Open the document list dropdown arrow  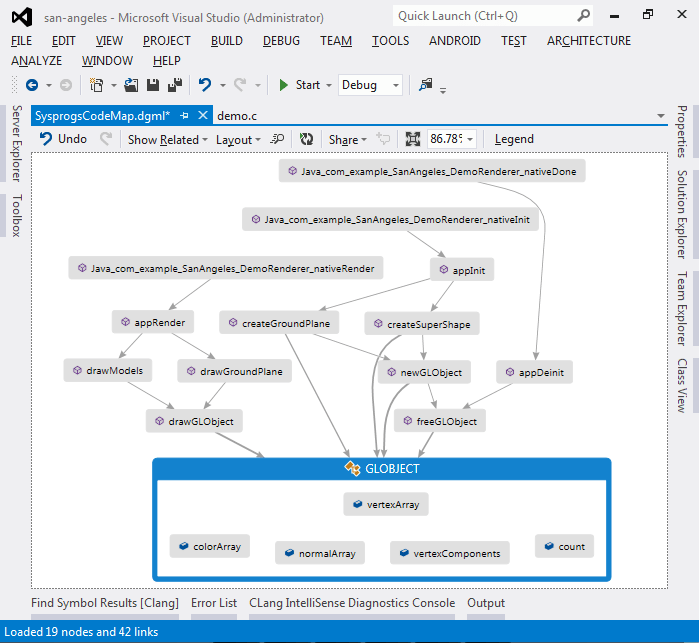pyautogui.click(x=661, y=116)
